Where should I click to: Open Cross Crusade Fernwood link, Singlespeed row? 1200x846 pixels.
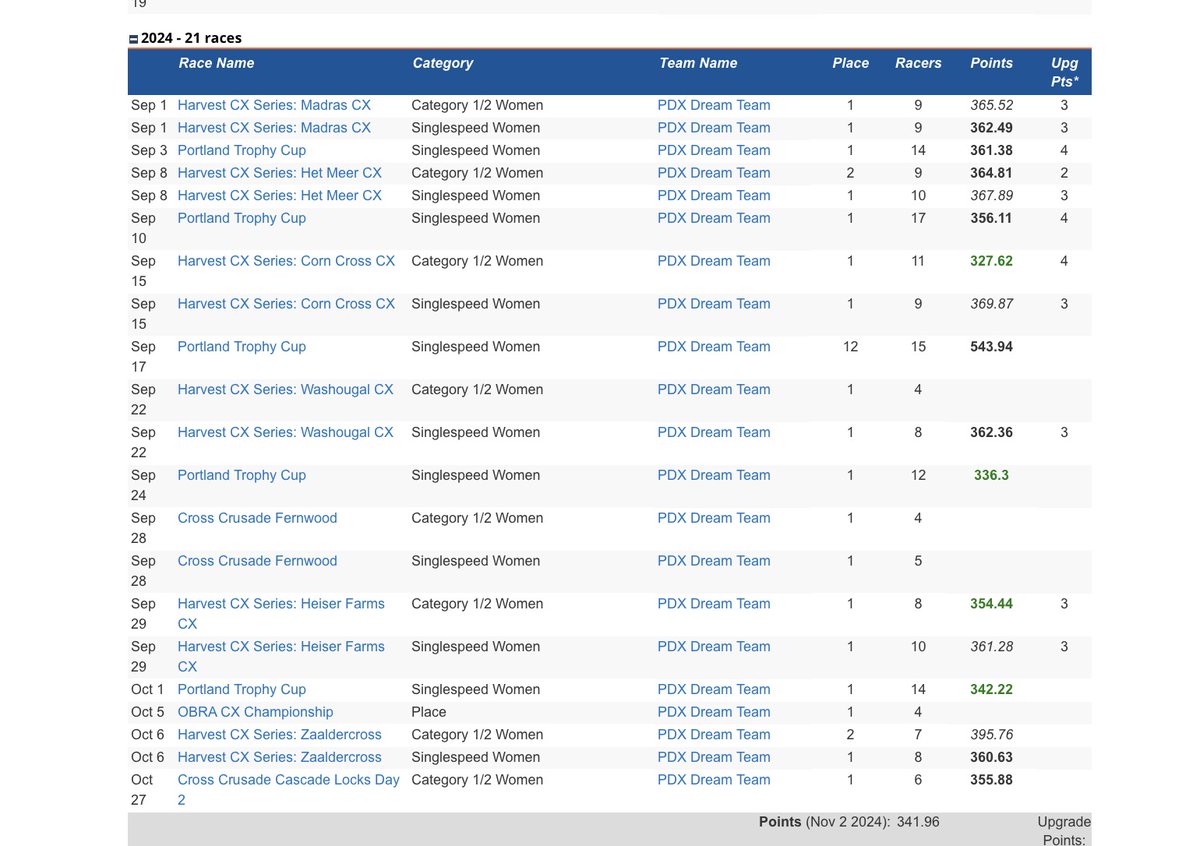click(x=257, y=562)
